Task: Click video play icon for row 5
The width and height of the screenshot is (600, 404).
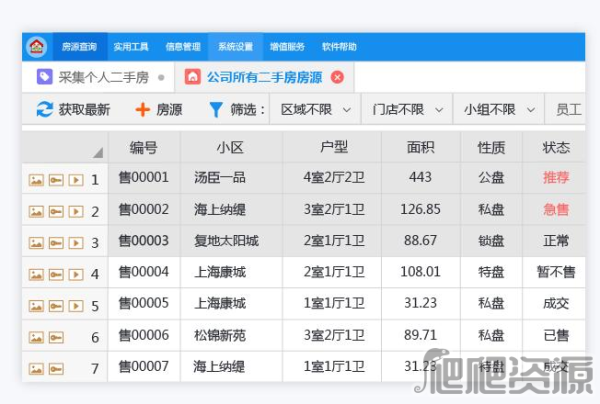Action: click(76, 306)
